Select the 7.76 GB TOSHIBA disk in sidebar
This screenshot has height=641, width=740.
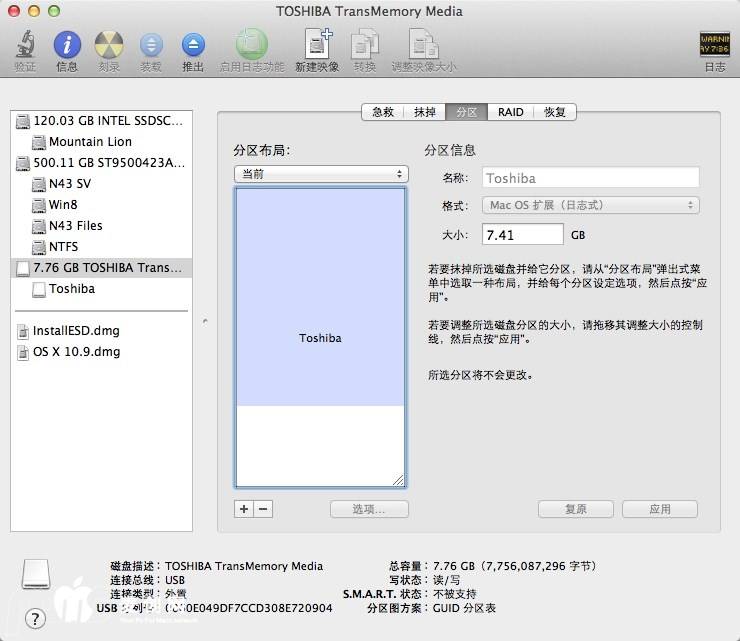click(x=107, y=268)
